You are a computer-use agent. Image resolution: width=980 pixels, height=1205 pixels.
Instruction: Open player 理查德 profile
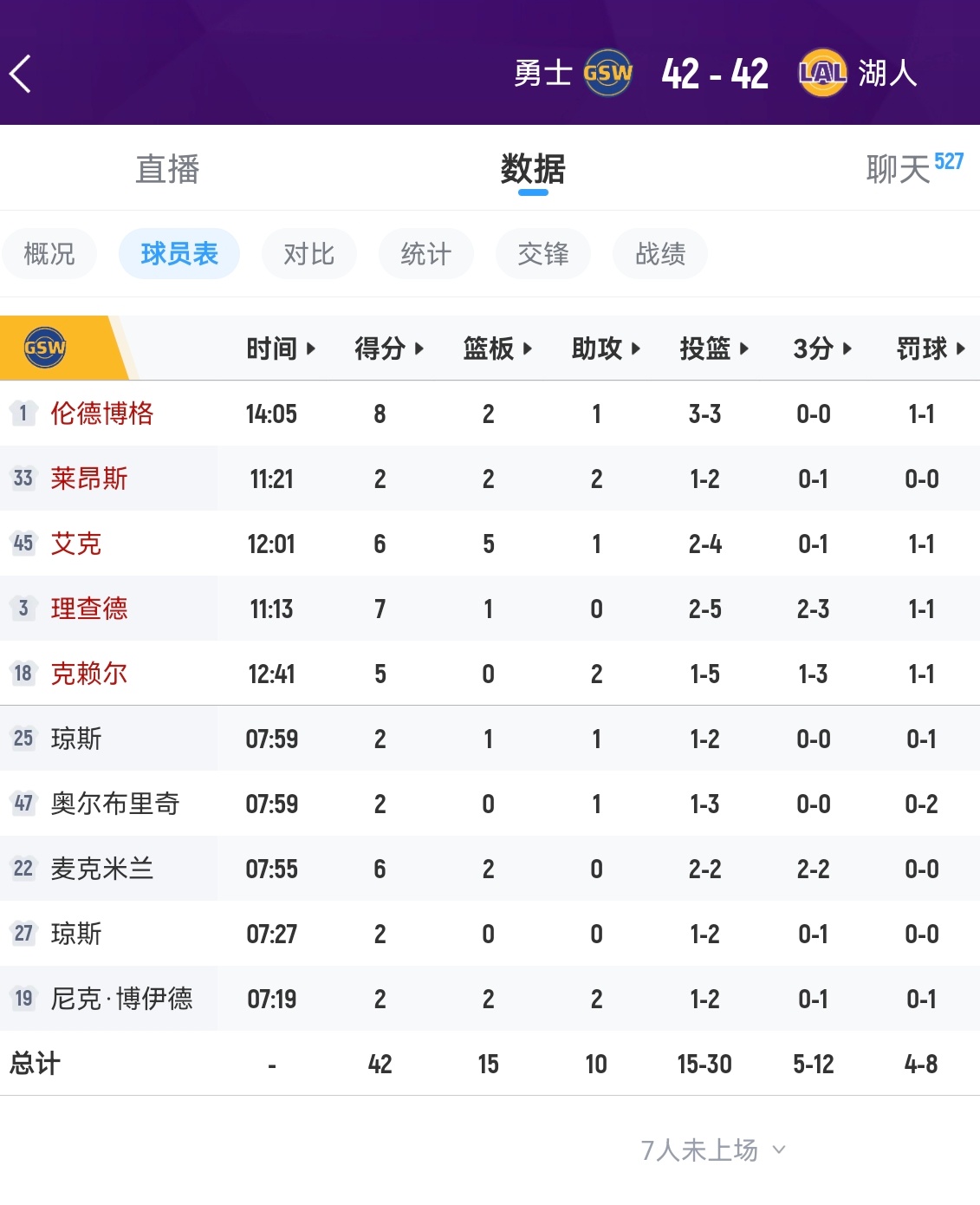(x=89, y=609)
